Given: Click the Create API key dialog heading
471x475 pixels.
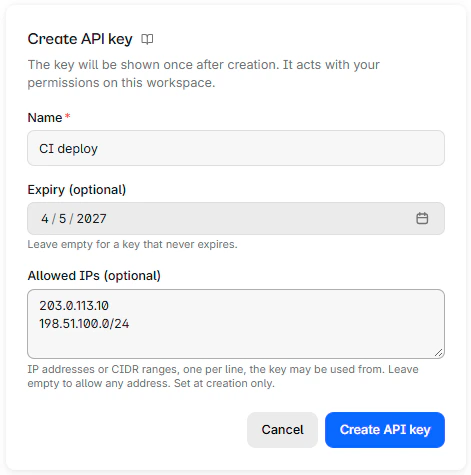Looking at the screenshot, I should pyautogui.click(x=80, y=39).
